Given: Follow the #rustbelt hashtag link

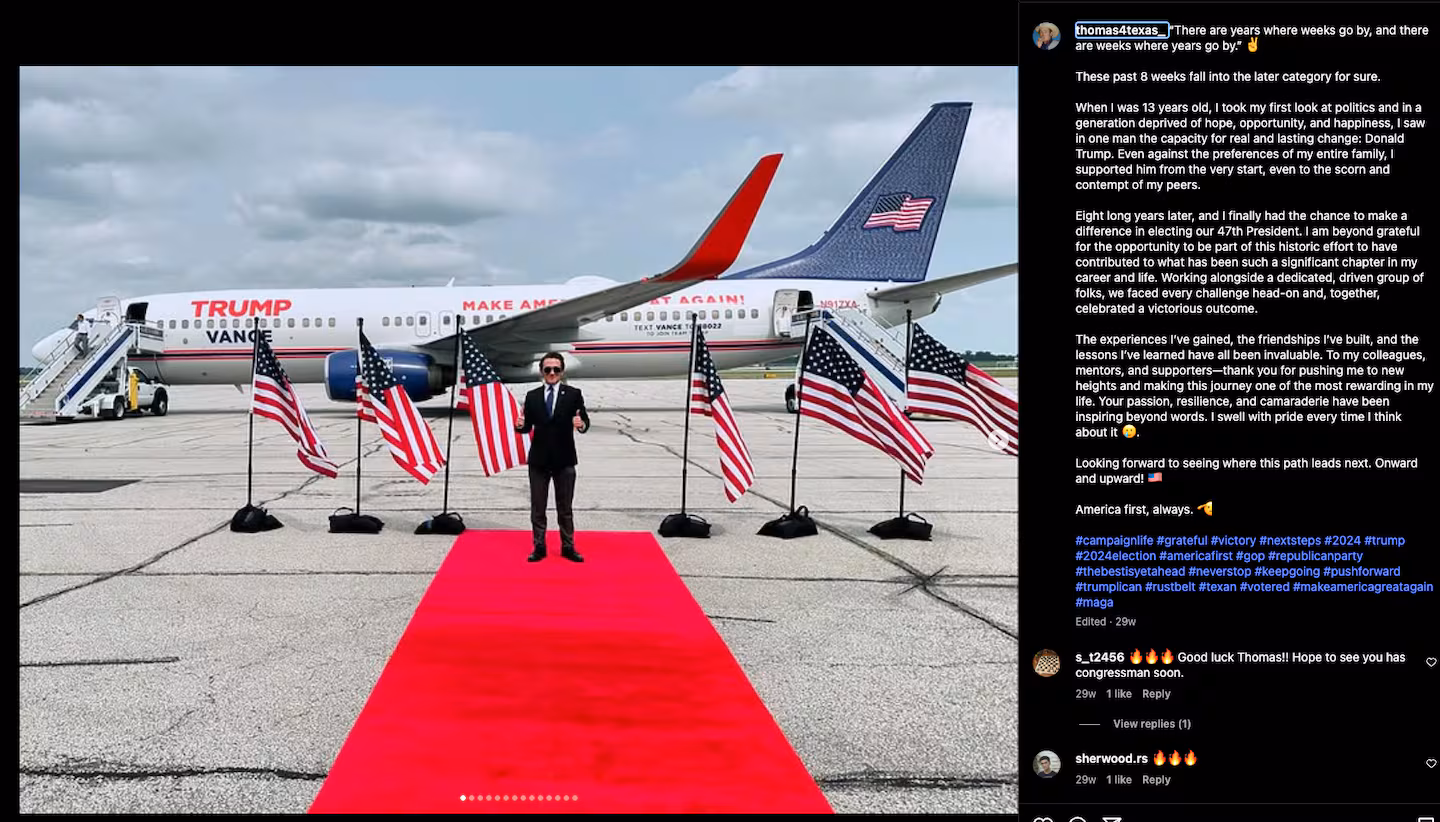Looking at the screenshot, I should tap(1169, 587).
